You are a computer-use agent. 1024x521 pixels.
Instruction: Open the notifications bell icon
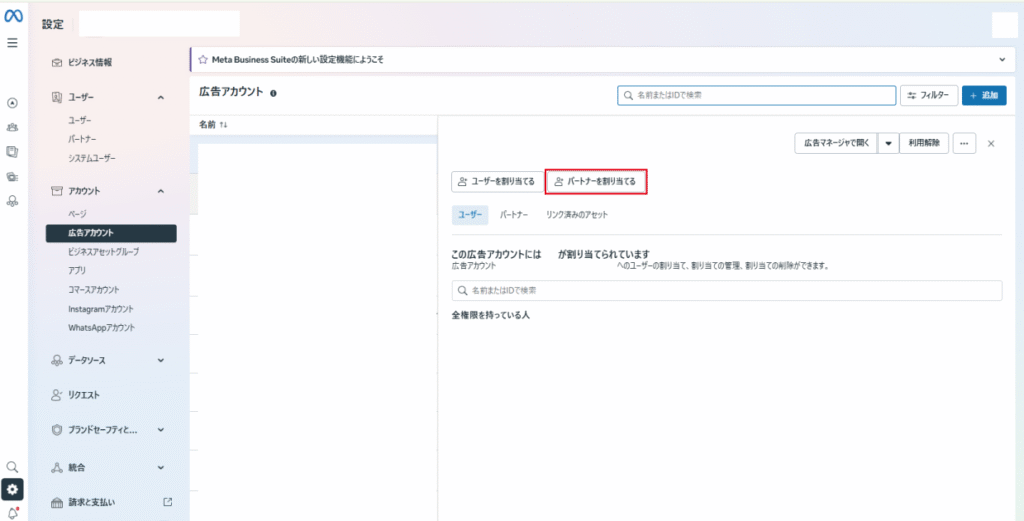12,512
